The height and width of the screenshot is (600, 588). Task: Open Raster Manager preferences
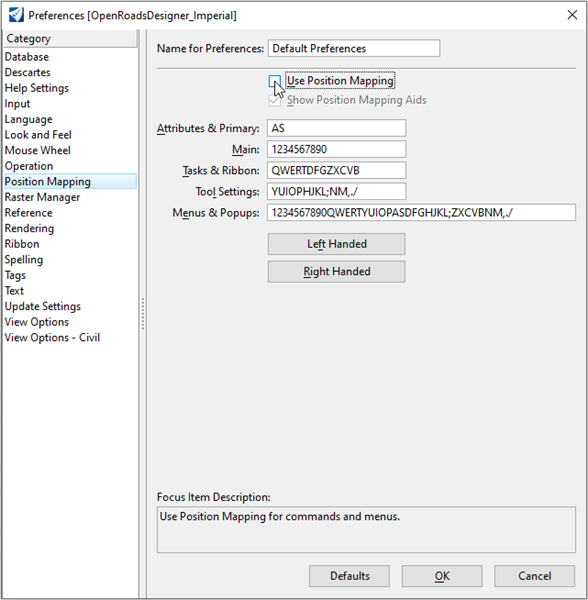point(42,197)
